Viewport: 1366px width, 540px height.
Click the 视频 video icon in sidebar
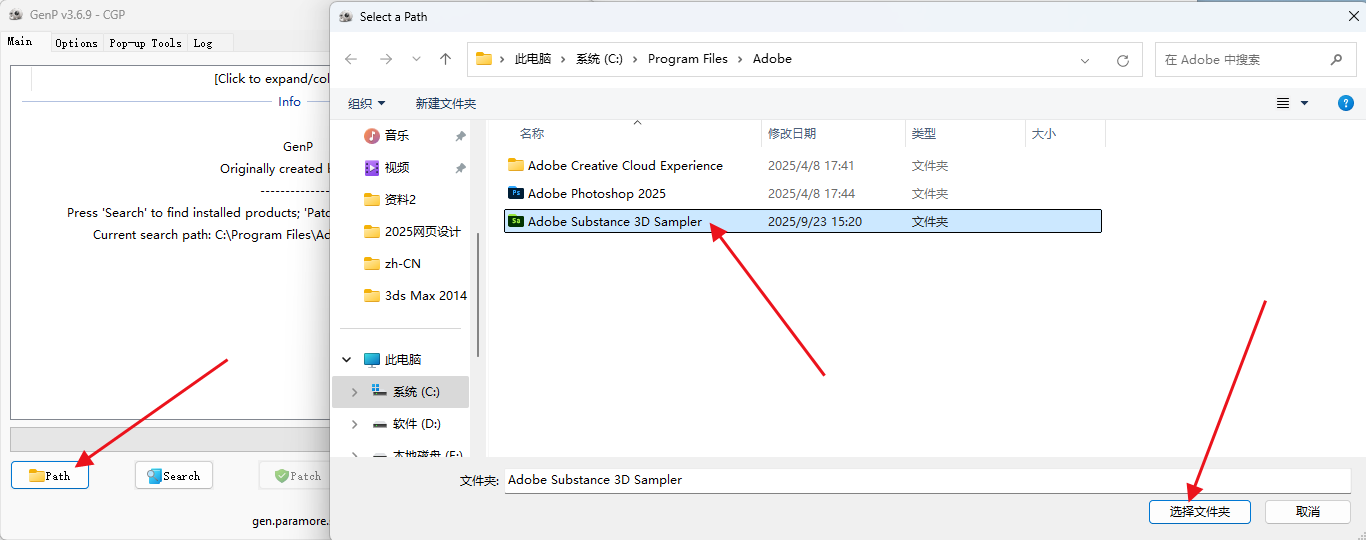[372, 168]
